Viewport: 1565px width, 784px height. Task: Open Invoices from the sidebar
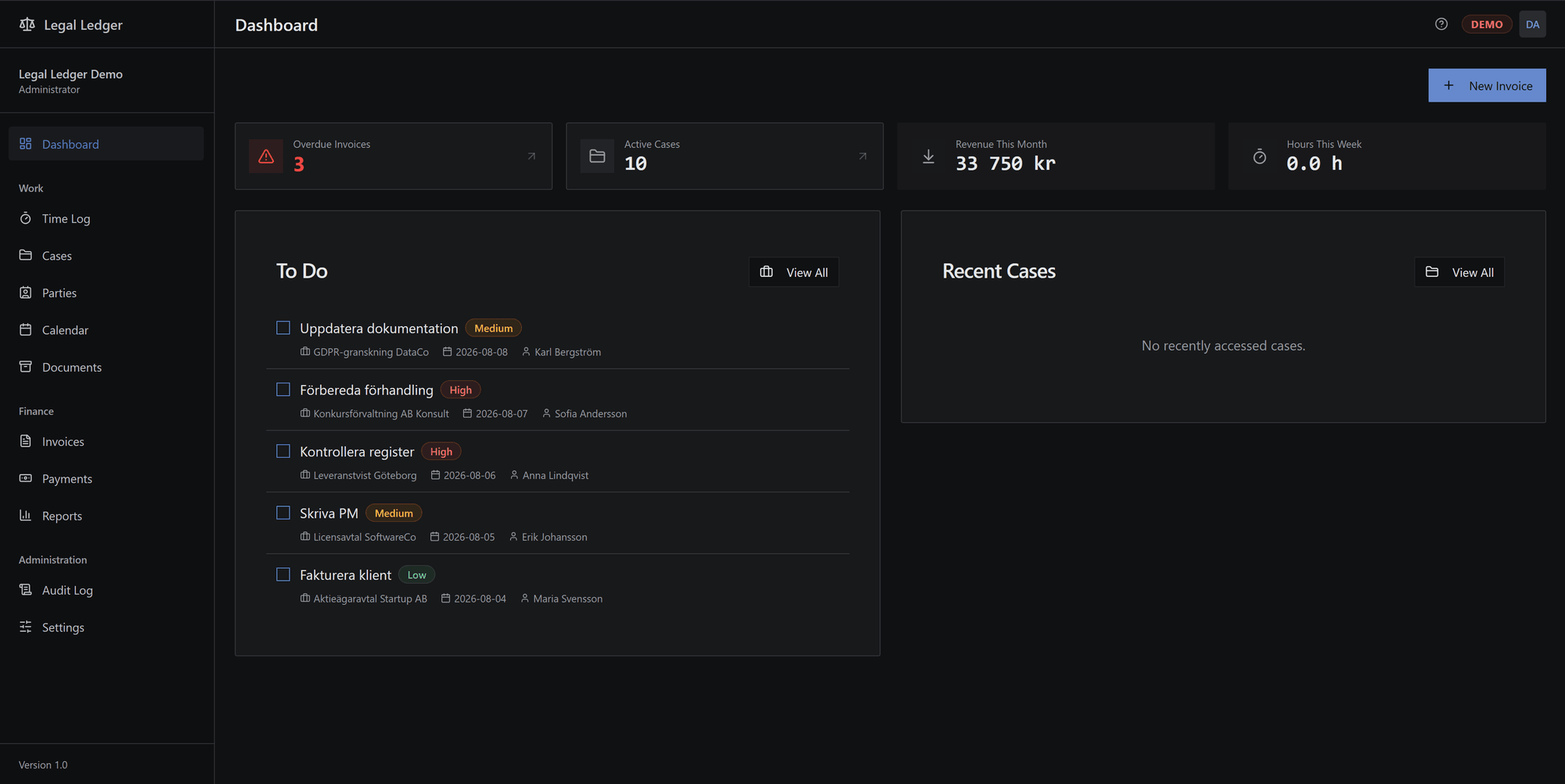[106, 441]
